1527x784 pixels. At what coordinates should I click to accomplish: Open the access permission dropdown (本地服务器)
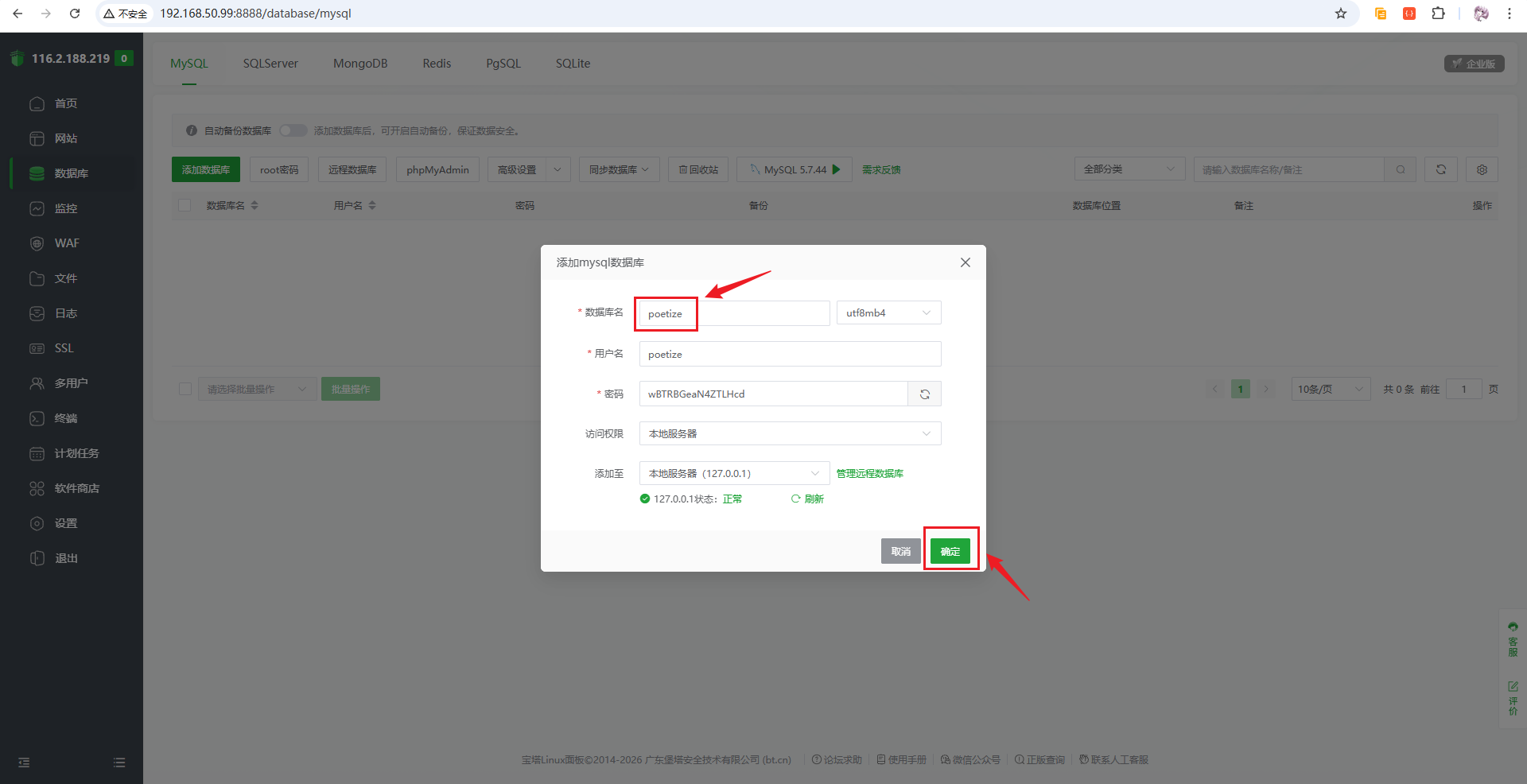click(x=790, y=434)
